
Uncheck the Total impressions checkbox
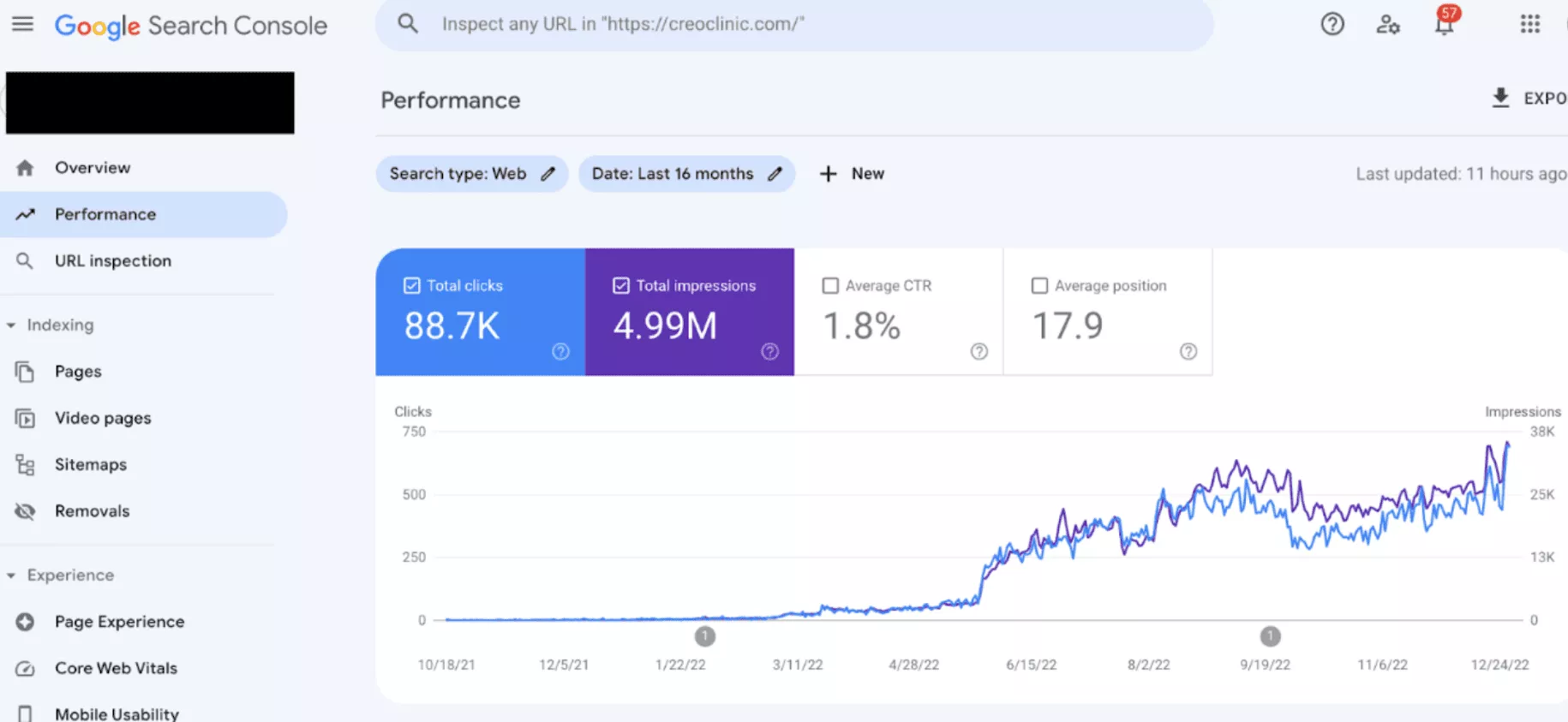click(x=621, y=286)
